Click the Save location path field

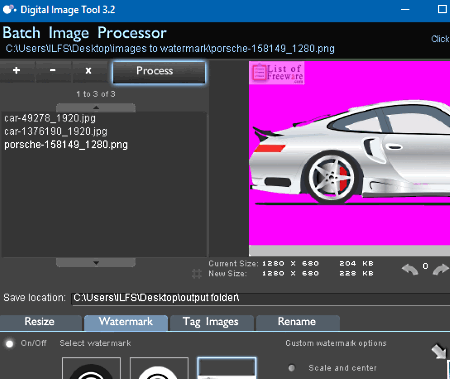pyautogui.click(x=261, y=298)
